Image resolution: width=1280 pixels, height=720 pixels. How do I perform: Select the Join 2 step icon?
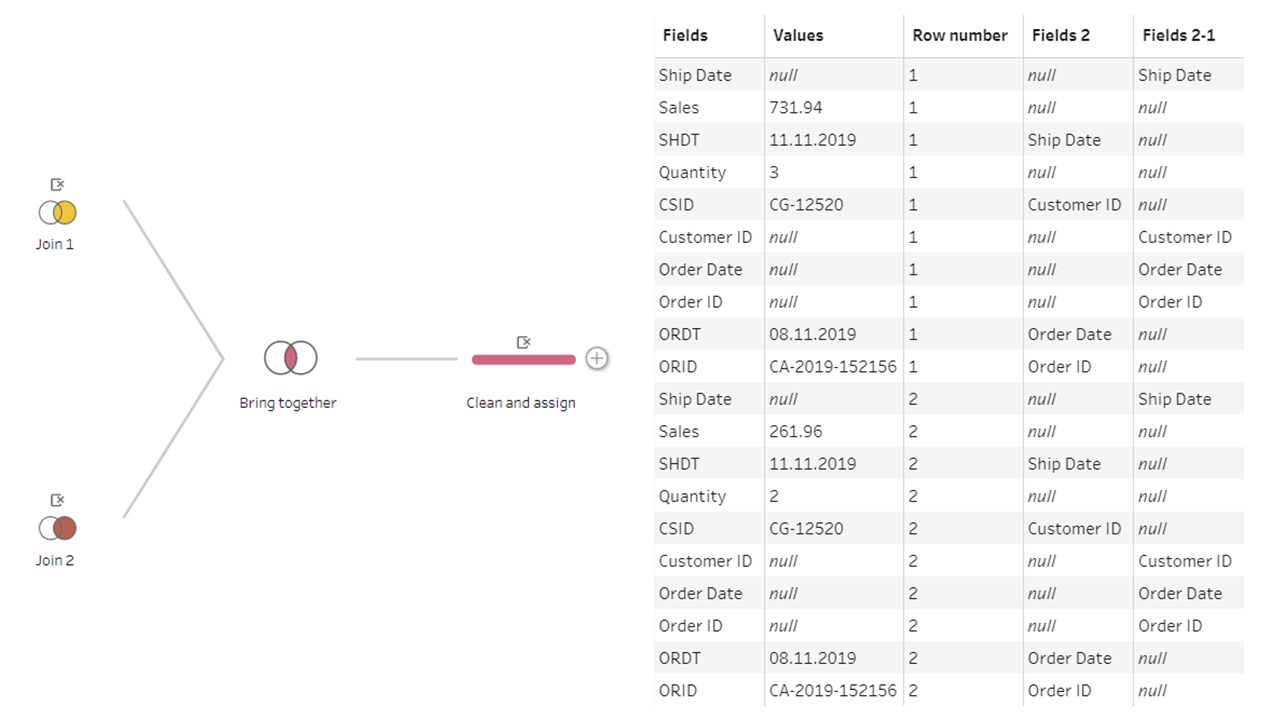[58, 528]
